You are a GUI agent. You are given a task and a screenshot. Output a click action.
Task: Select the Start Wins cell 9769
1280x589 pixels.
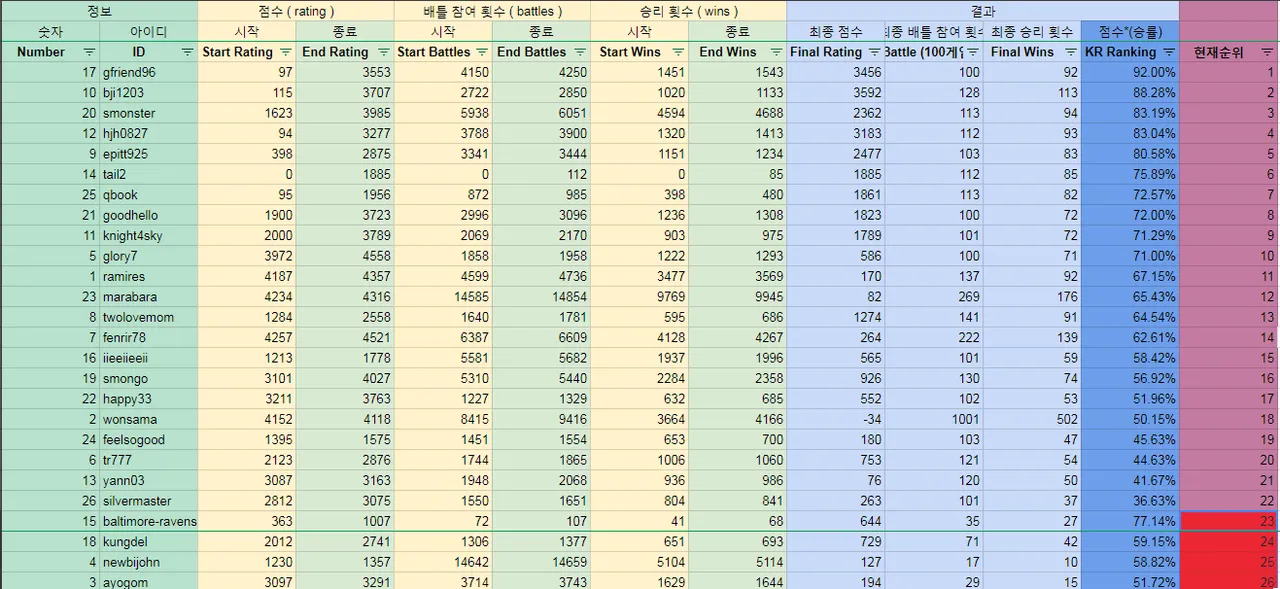click(639, 297)
